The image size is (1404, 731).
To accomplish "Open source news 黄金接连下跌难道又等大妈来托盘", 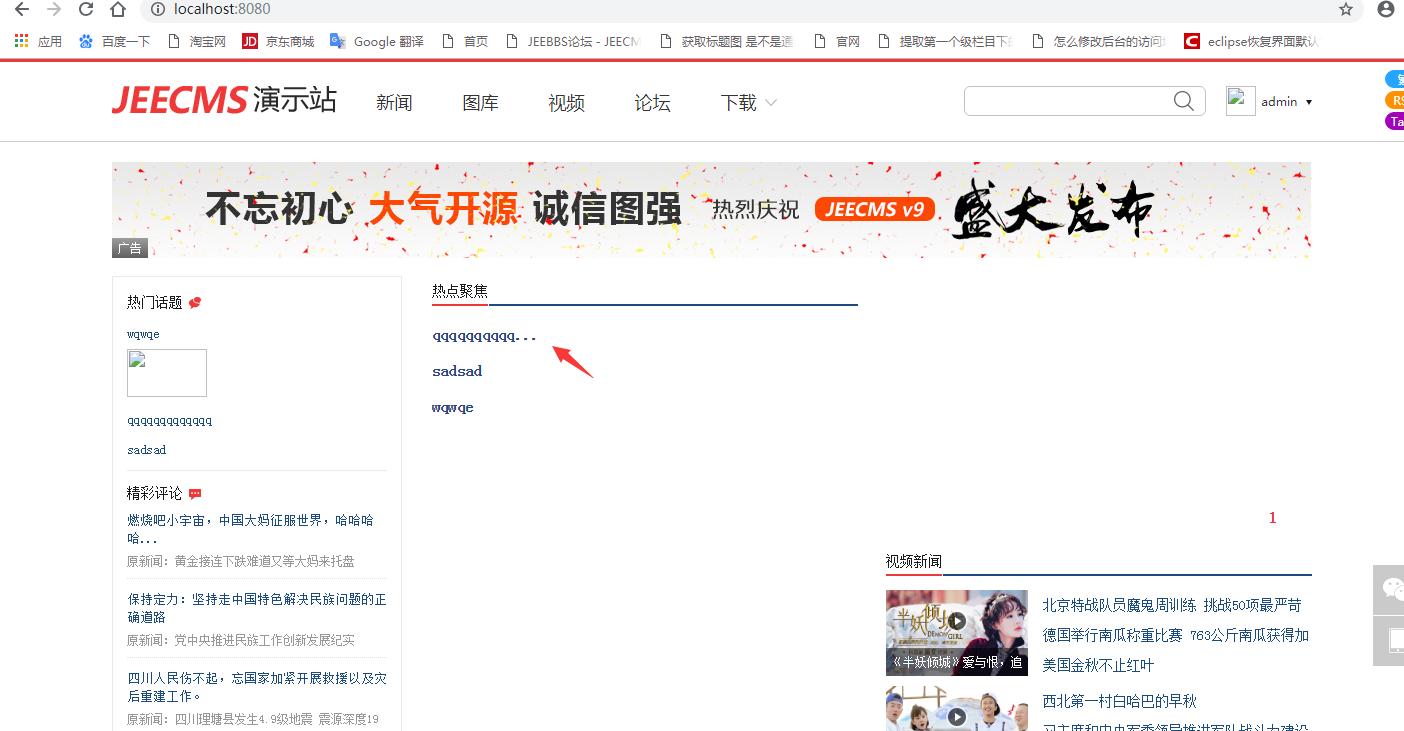I will (x=264, y=561).
